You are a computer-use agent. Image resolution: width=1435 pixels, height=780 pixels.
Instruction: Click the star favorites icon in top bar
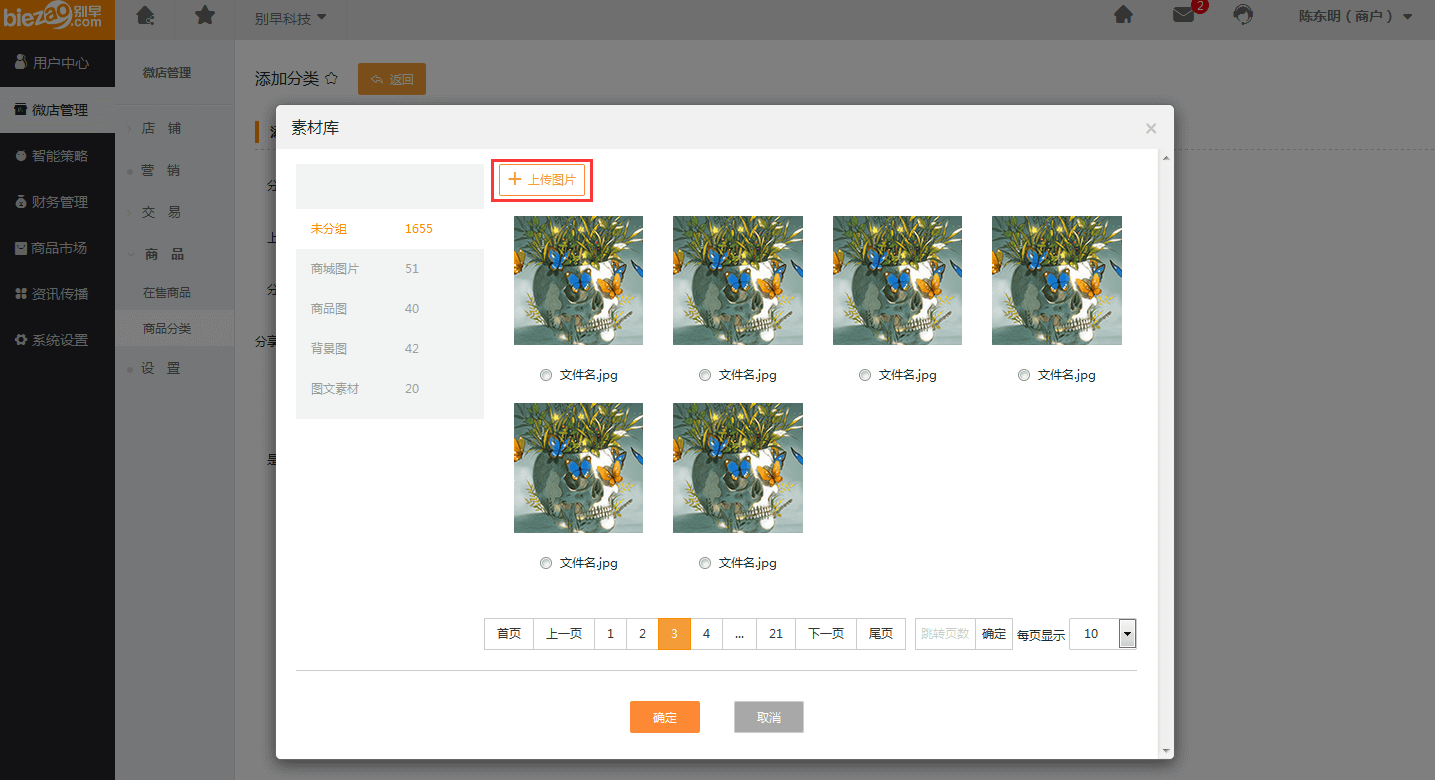tap(204, 15)
